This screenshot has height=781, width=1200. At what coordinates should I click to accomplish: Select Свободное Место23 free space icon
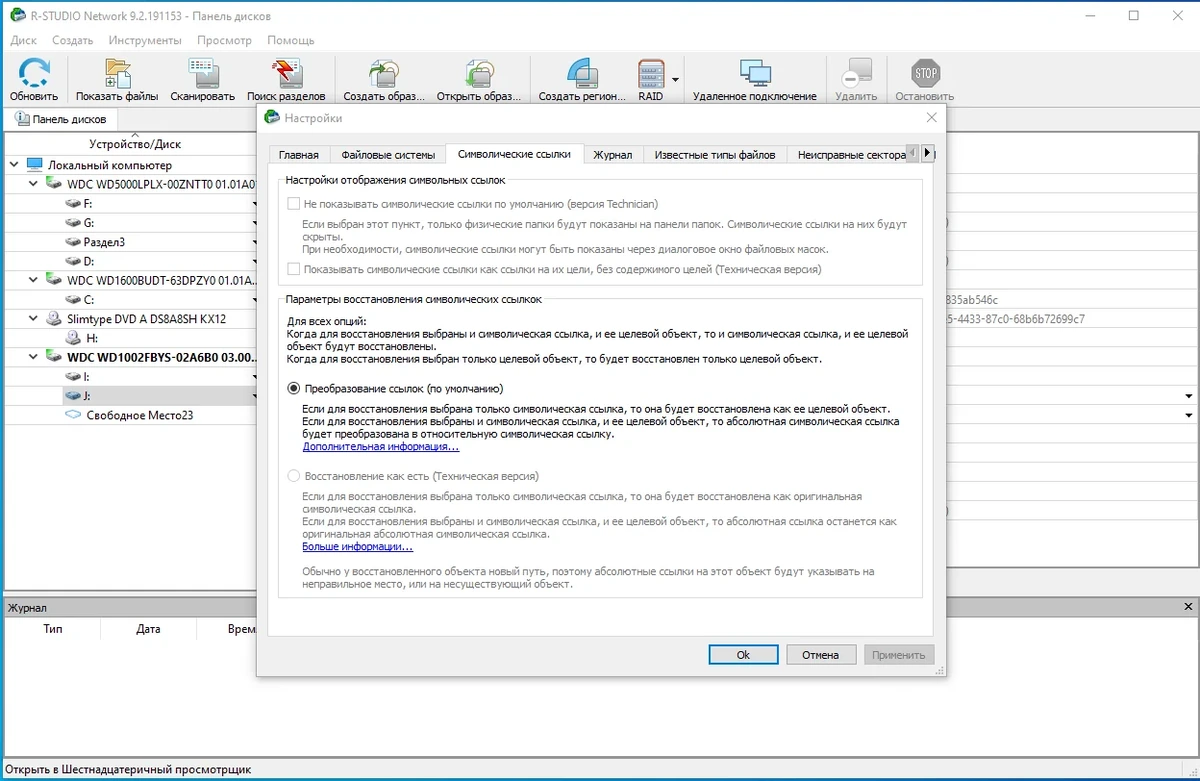coord(73,415)
